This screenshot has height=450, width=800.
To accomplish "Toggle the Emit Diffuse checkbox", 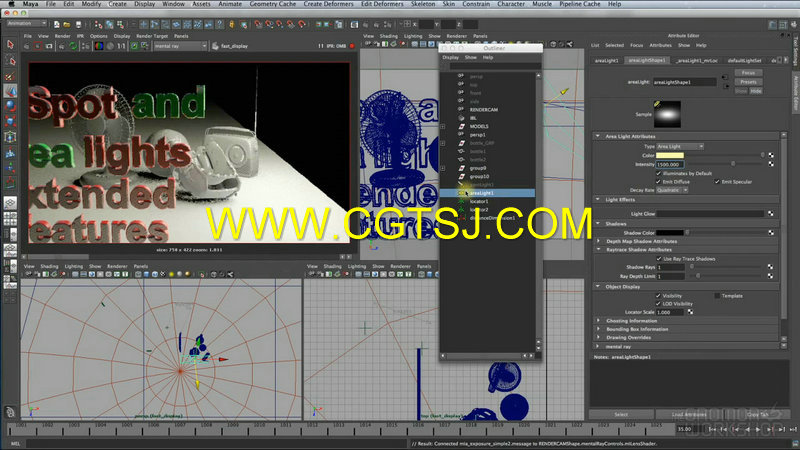I will pyautogui.click(x=658, y=182).
